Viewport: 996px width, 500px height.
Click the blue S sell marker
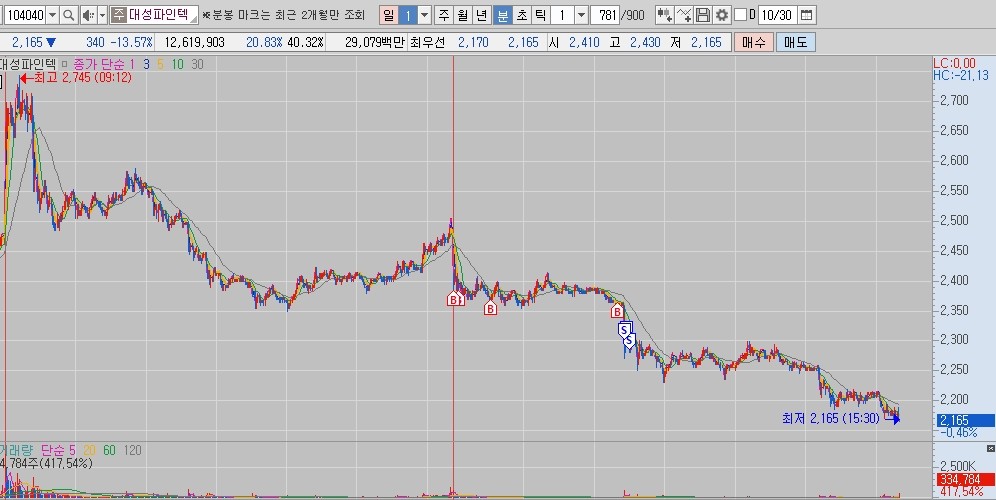click(x=625, y=329)
